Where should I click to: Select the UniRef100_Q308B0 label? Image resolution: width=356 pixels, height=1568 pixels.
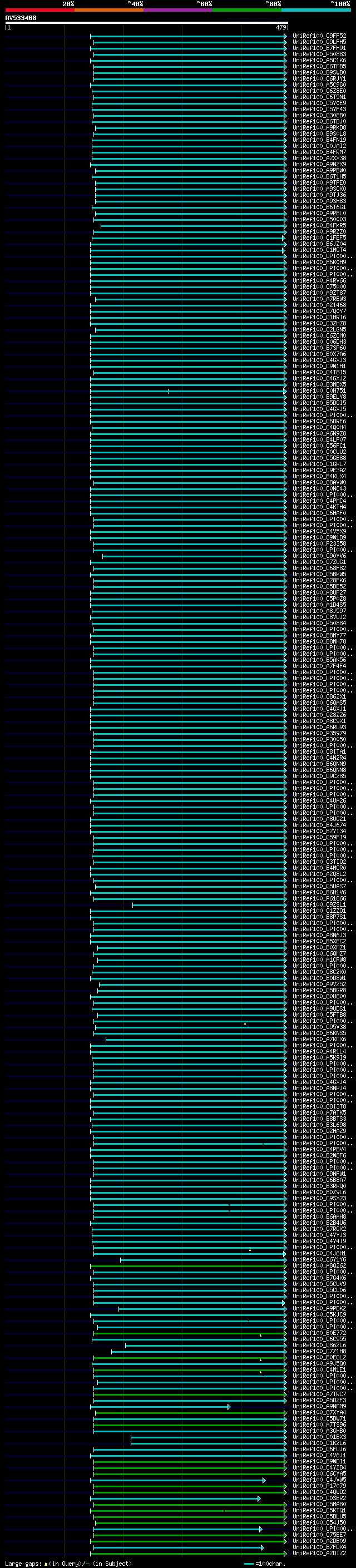(319, 115)
